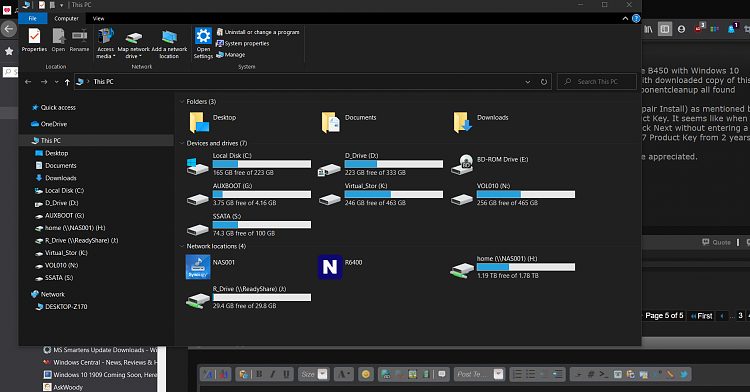Select Quick access in navigation pane
Screen dimensions: 750x392
click(x=53, y=108)
